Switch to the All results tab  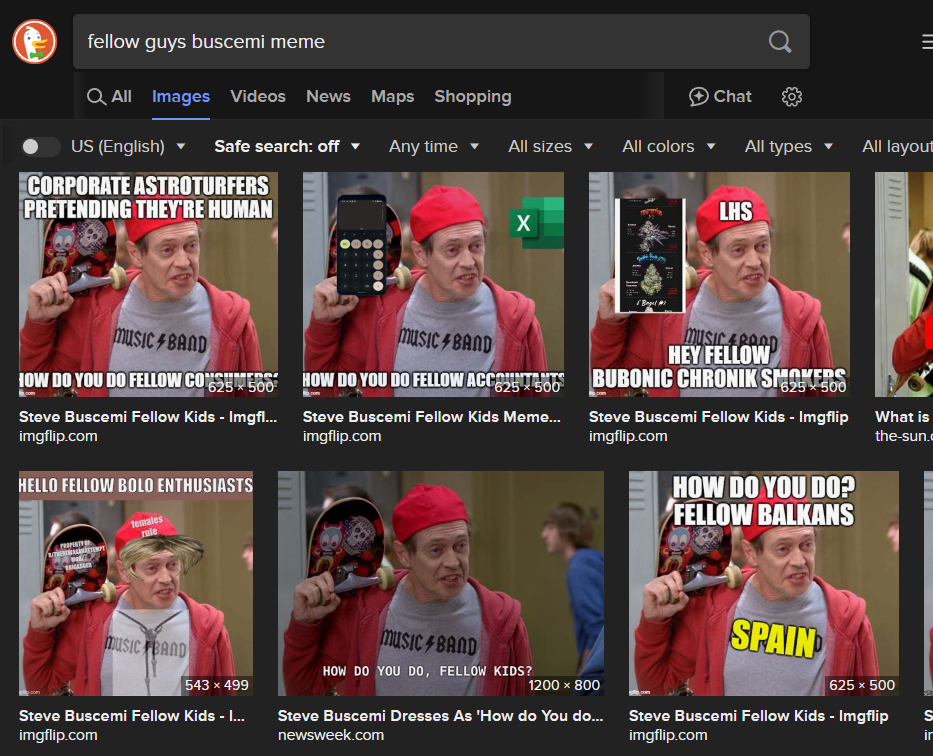click(109, 97)
